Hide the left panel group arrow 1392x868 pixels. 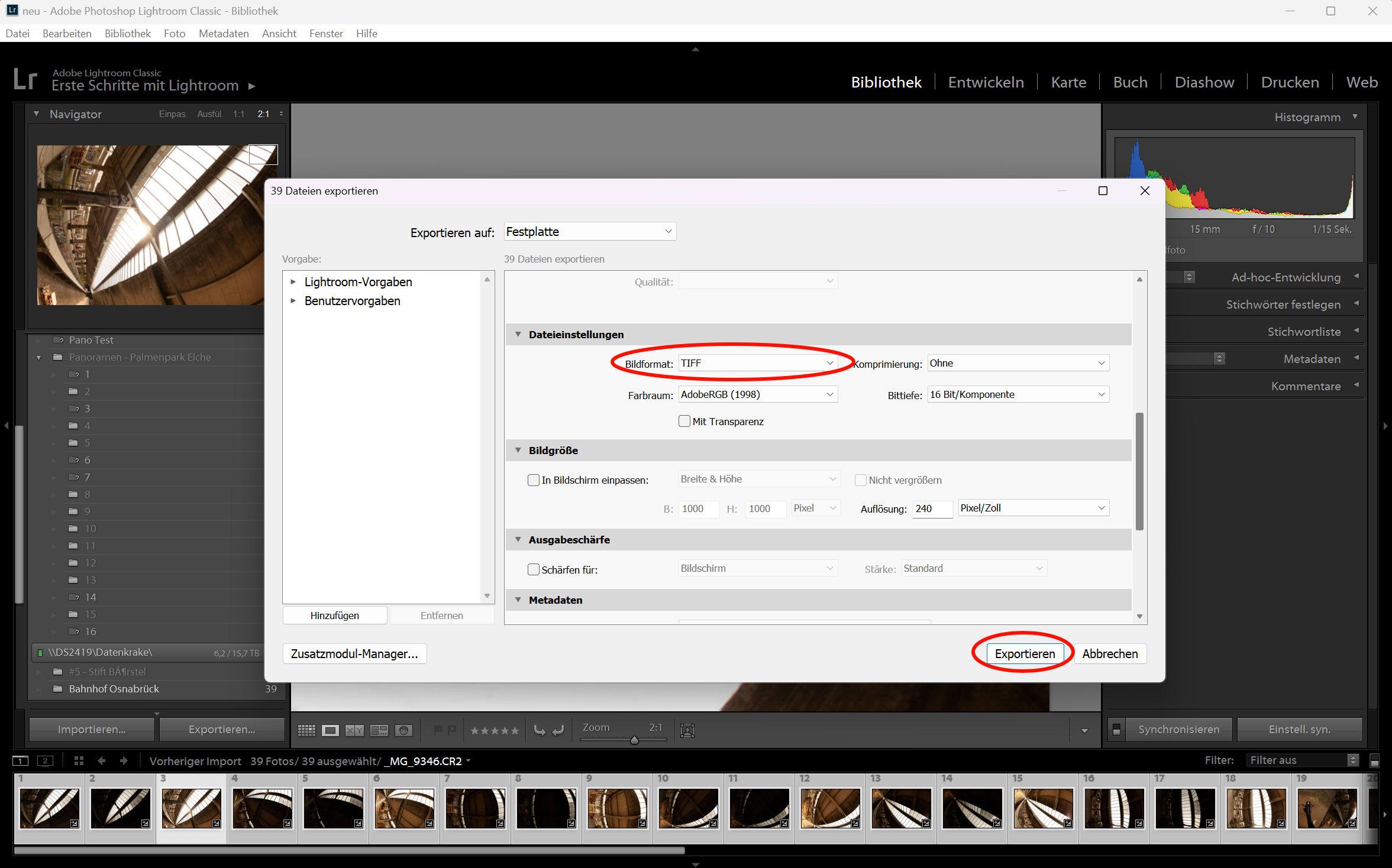click(6, 425)
